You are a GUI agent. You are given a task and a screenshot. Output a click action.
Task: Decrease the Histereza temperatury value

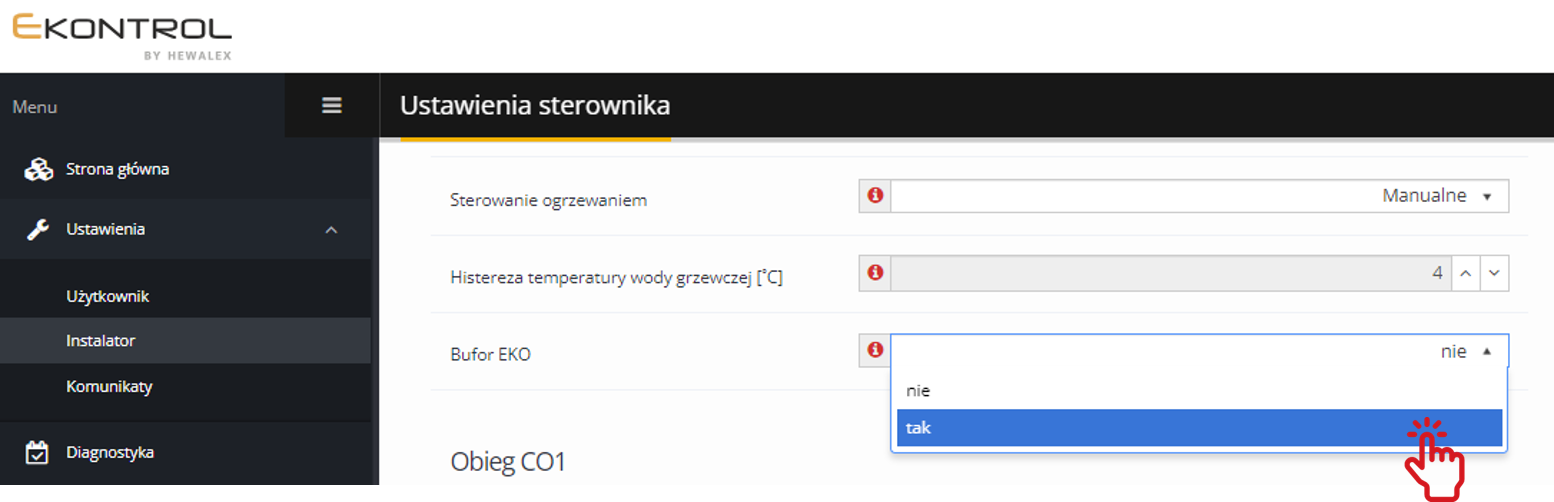(1494, 273)
